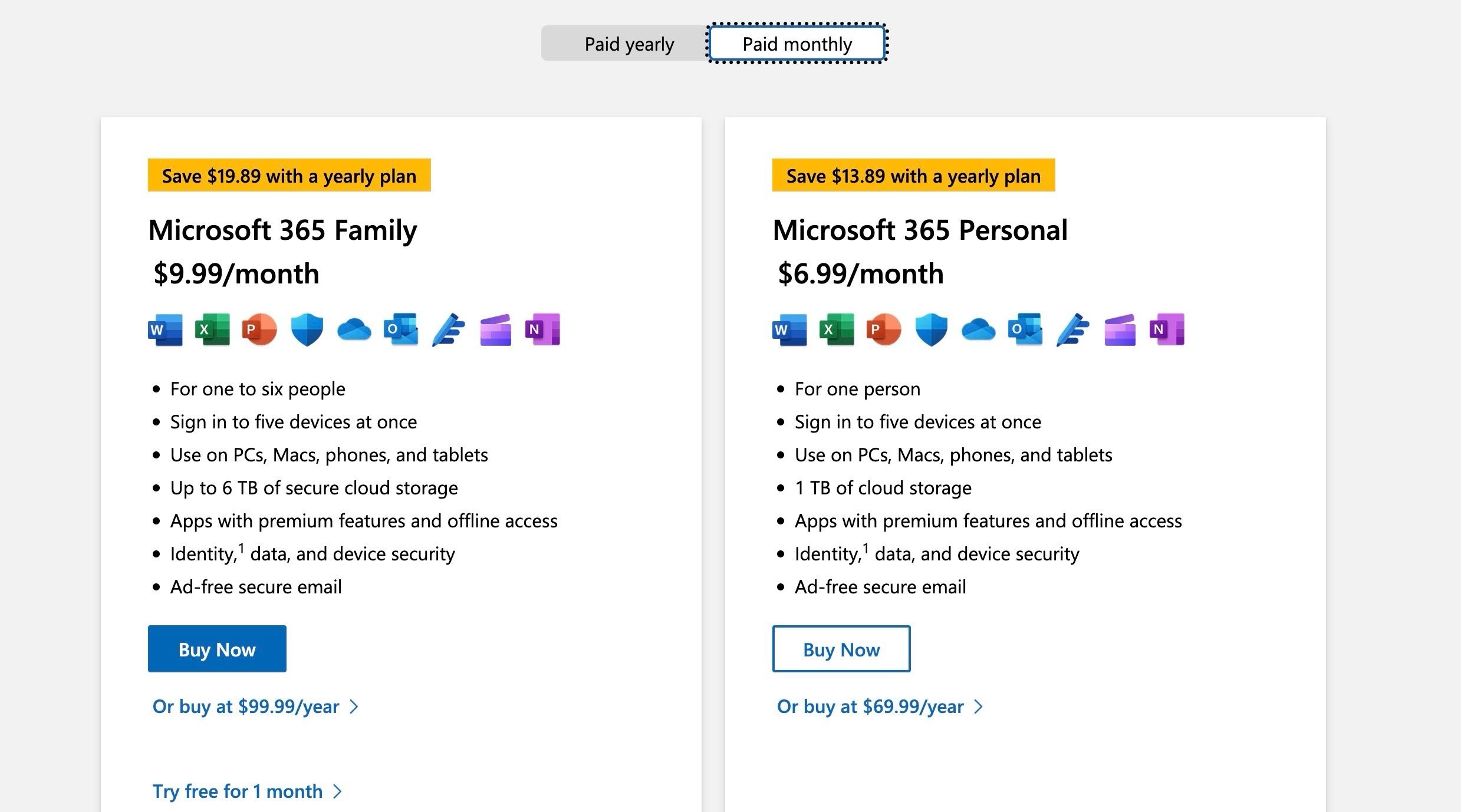1461x812 pixels.
Task: Select the Word icon in the Personal plan
Action: pos(789,329)
